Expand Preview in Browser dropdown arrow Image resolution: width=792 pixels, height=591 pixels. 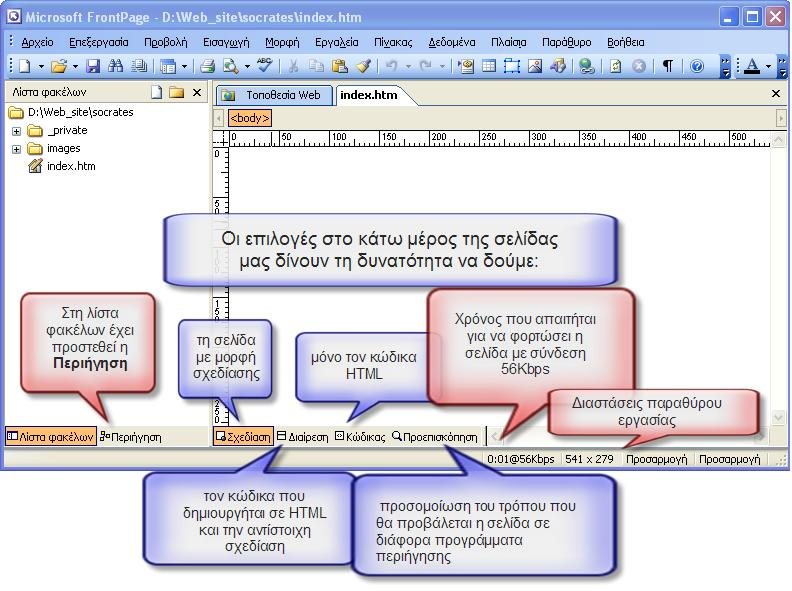click(247, 66)
